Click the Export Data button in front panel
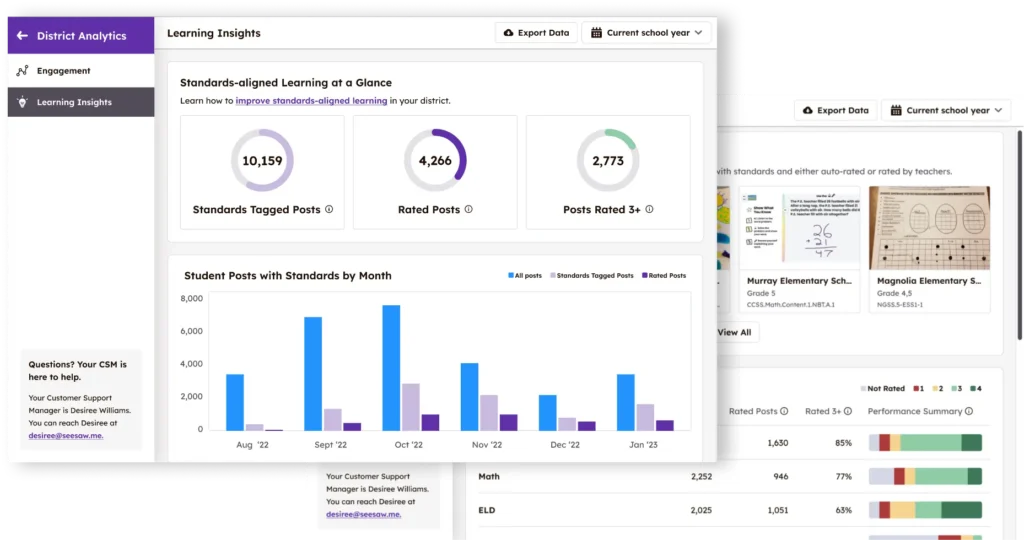Image resolution: width=1024 pixels, height=540 pixels. (x=536, y=33)
